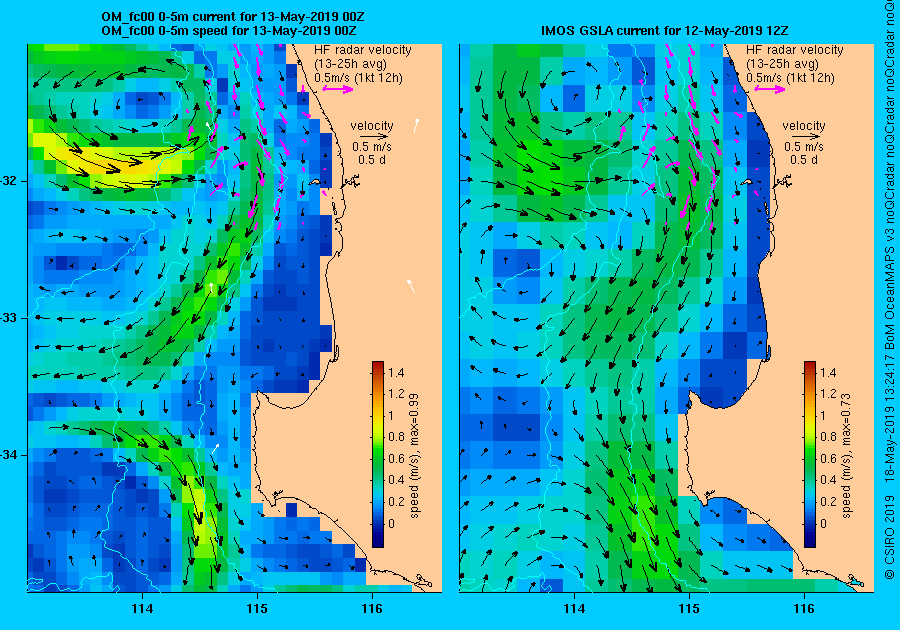Screen dimensions: 900x630
Task: Click the 1.4 tick label on right color bar
Action: click(x=828, y=372)
